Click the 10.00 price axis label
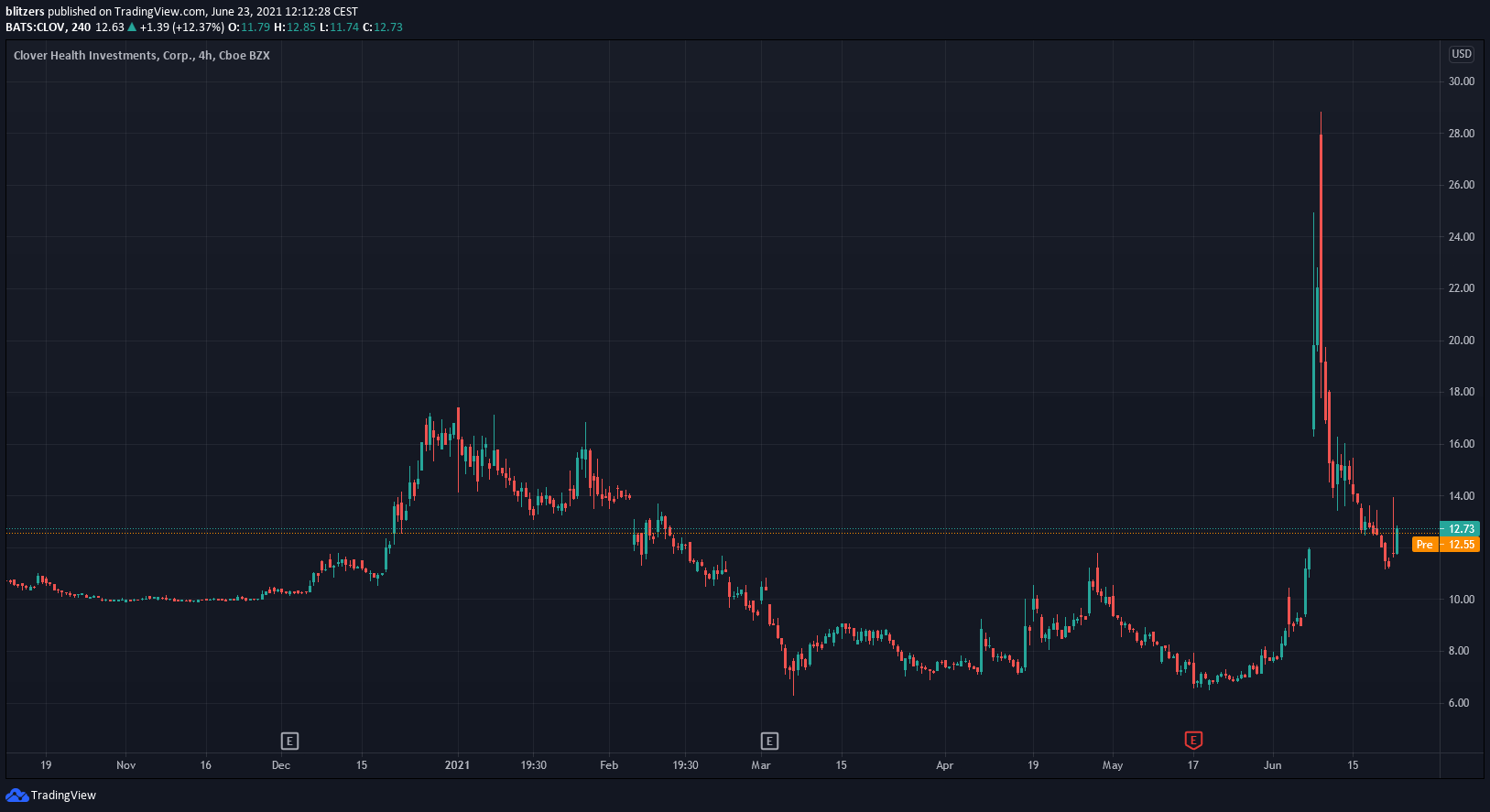 (1462, 600)
